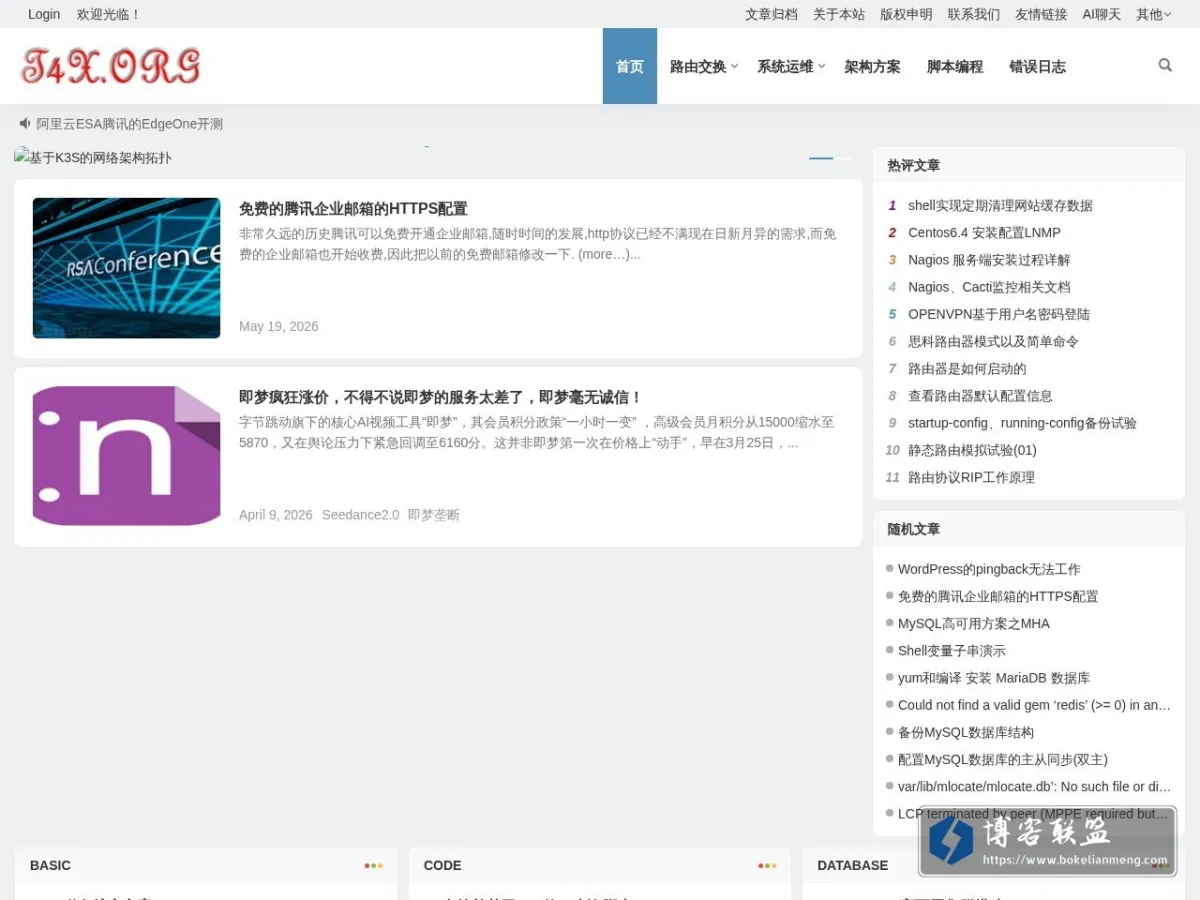The image size is (1200, 900).
Task: Go to the 首页 navigation tab
Action: [x=630, y=66]
